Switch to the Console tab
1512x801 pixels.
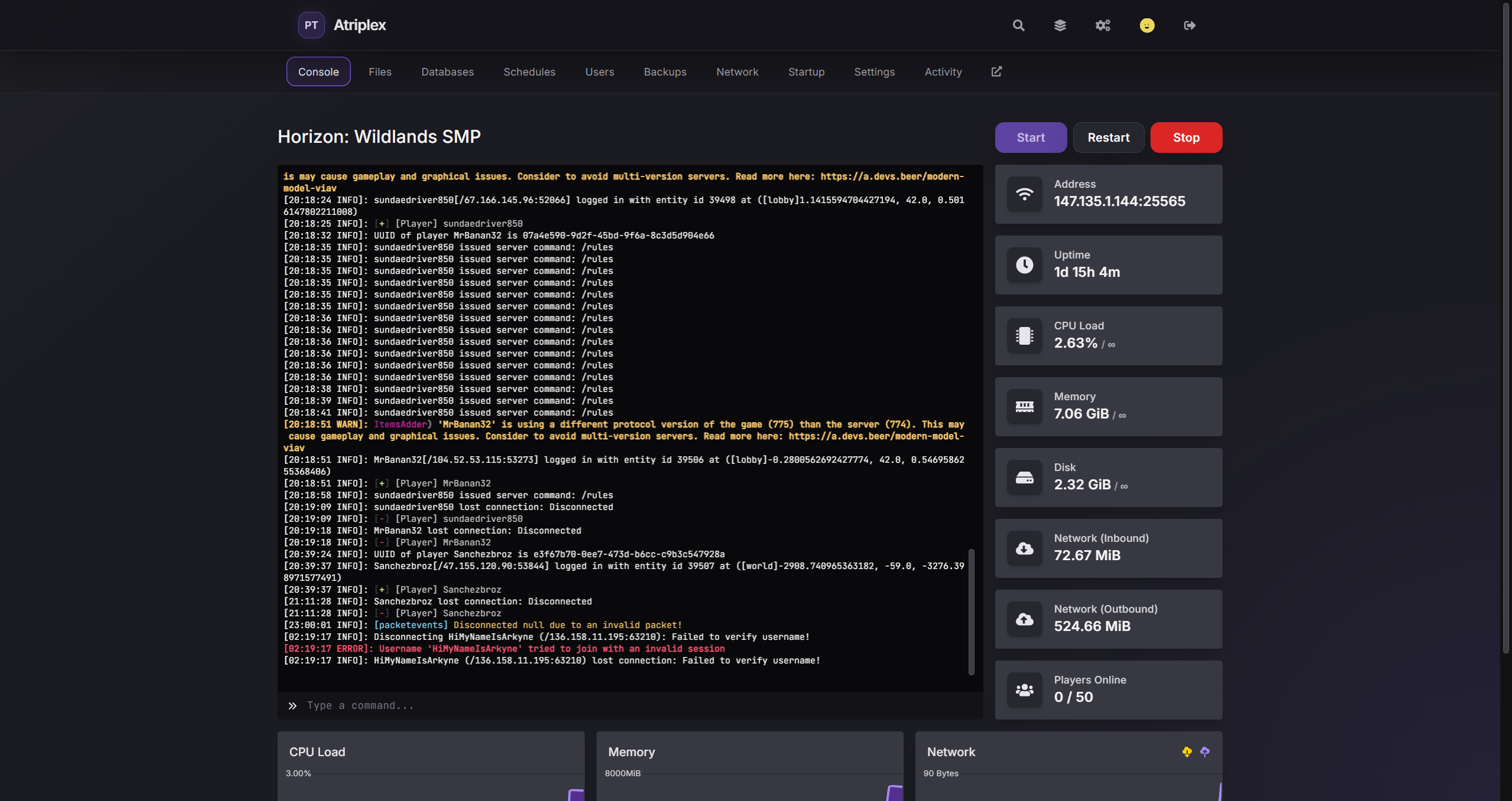coord(318,71)
